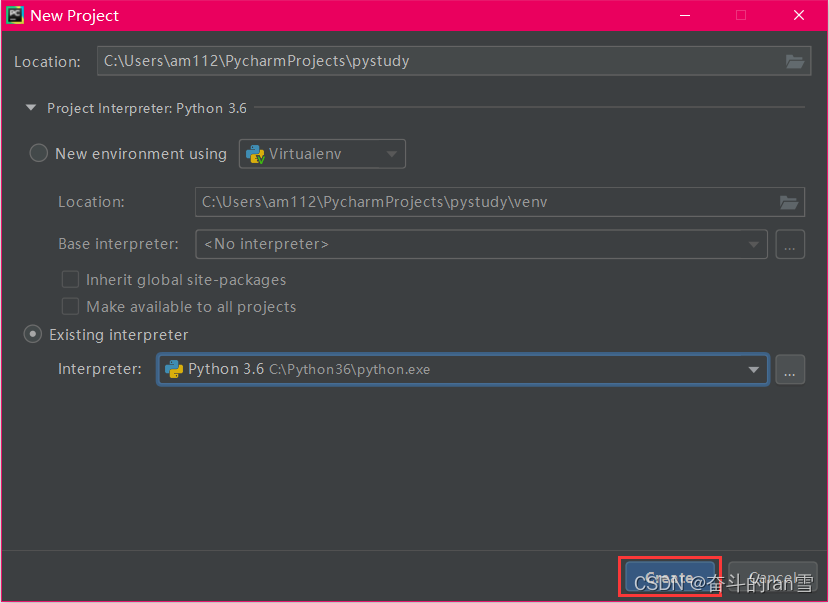Open the Python 3.6 Interpreter dropdown
Viewport: 829px width, 603px height.
[463, 369]
